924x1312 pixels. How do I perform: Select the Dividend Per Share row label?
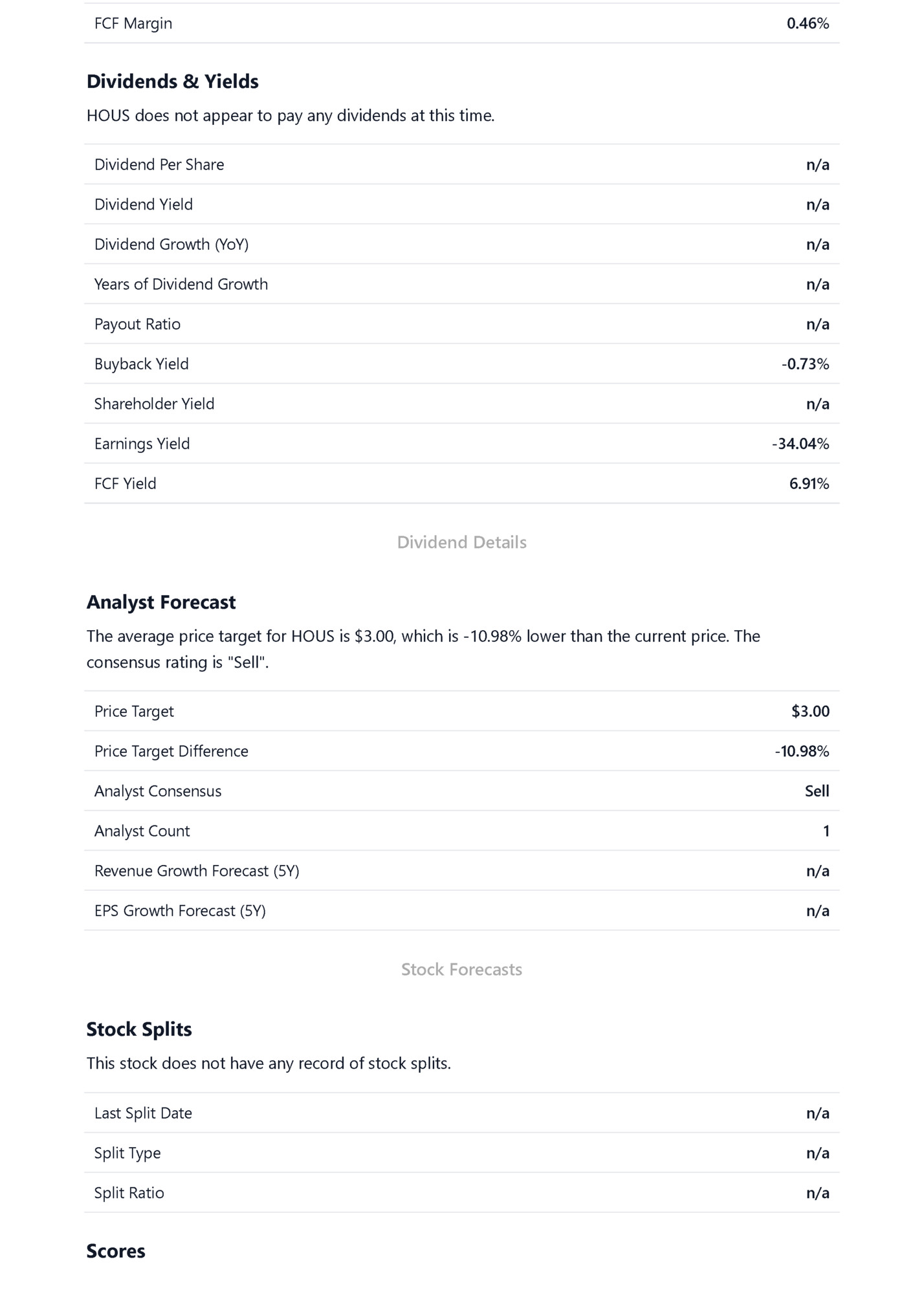point(159,165)
